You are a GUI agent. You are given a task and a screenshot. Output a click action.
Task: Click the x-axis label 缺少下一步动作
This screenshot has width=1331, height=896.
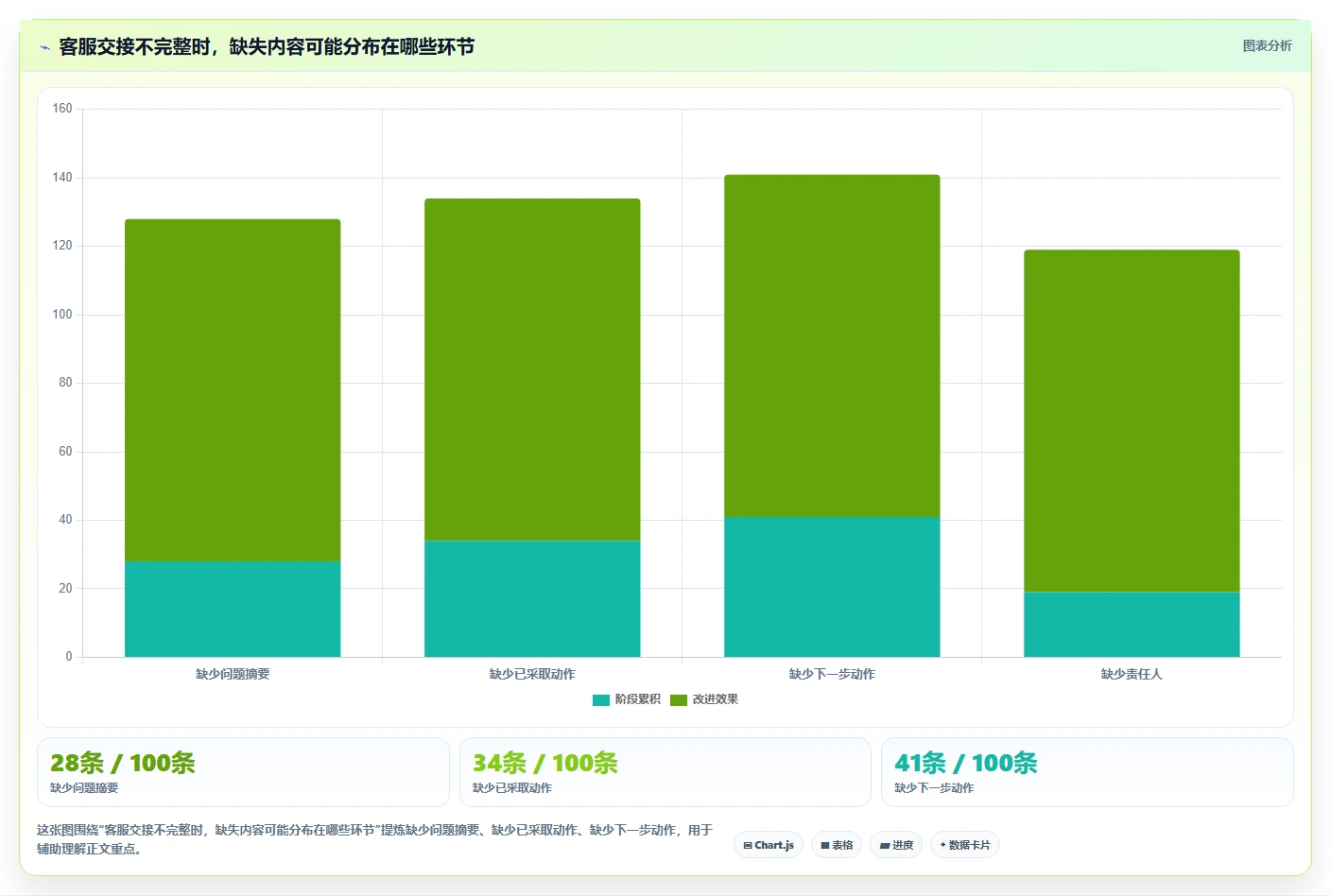[x=832, y=674]
